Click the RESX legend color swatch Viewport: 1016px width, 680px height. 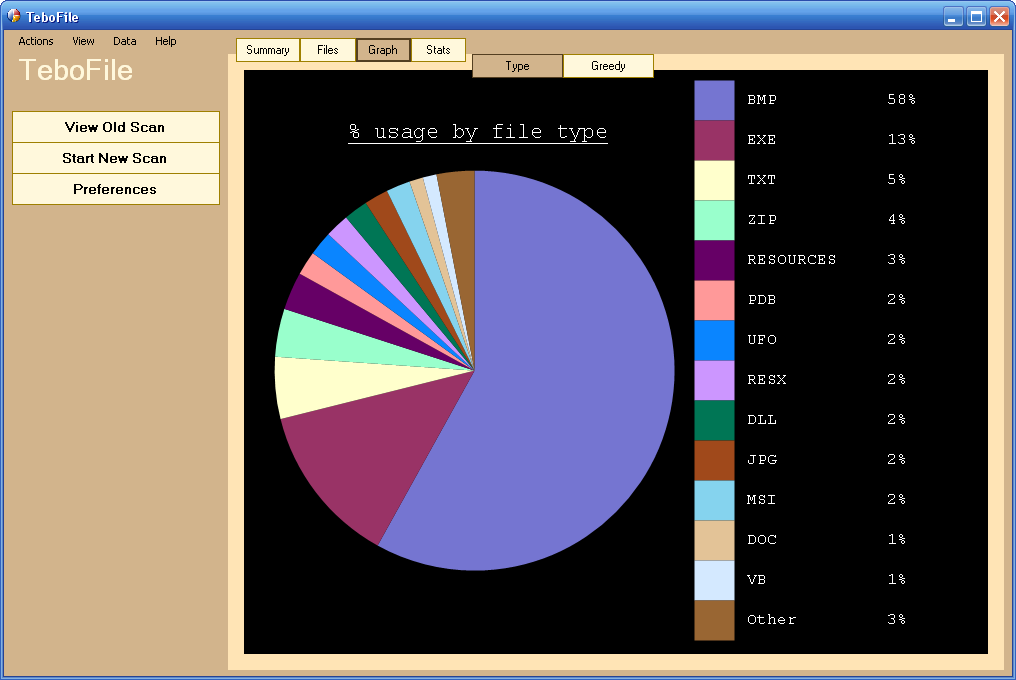pos(714,380)
